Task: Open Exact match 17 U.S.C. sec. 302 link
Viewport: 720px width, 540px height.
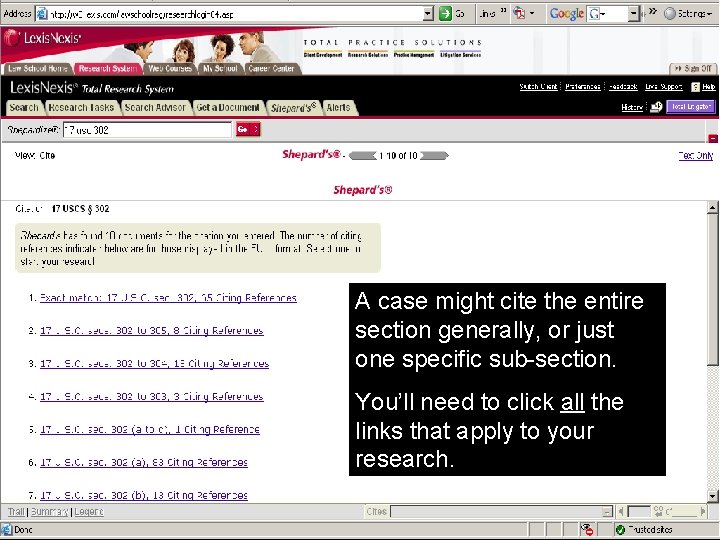Action: (168, 298)
